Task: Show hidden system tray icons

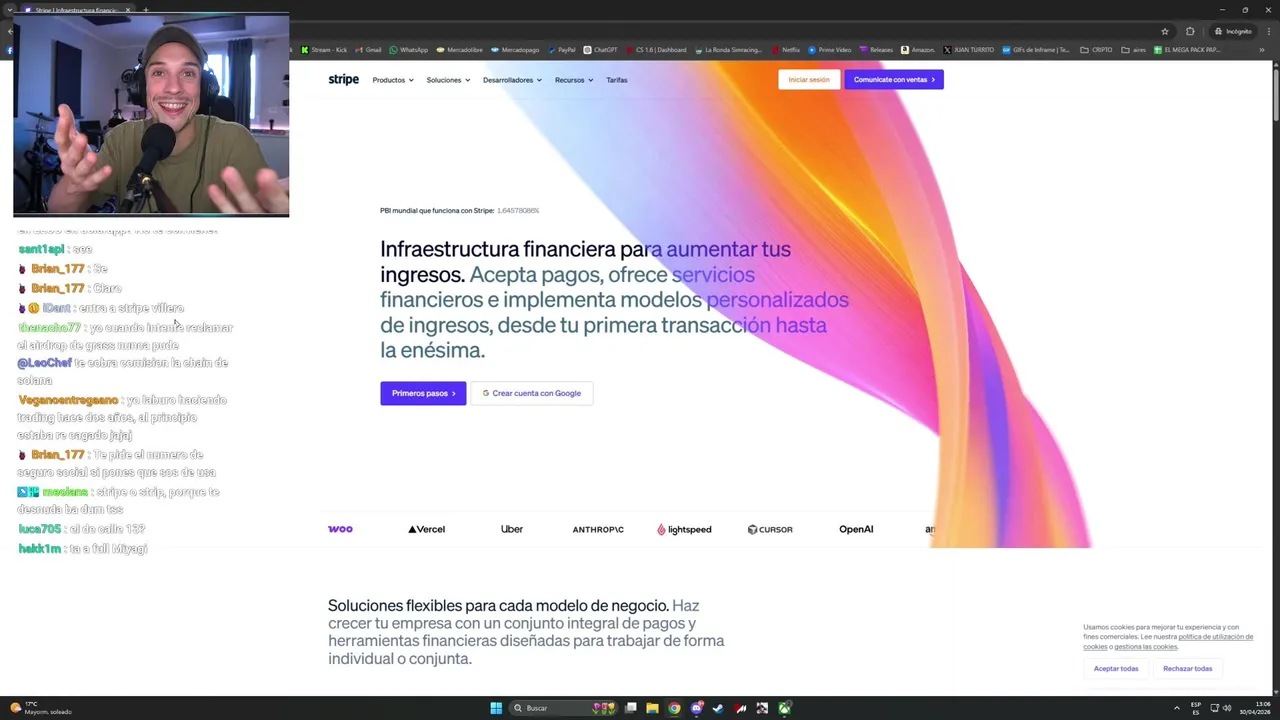Action: (x=1177, y=708)
